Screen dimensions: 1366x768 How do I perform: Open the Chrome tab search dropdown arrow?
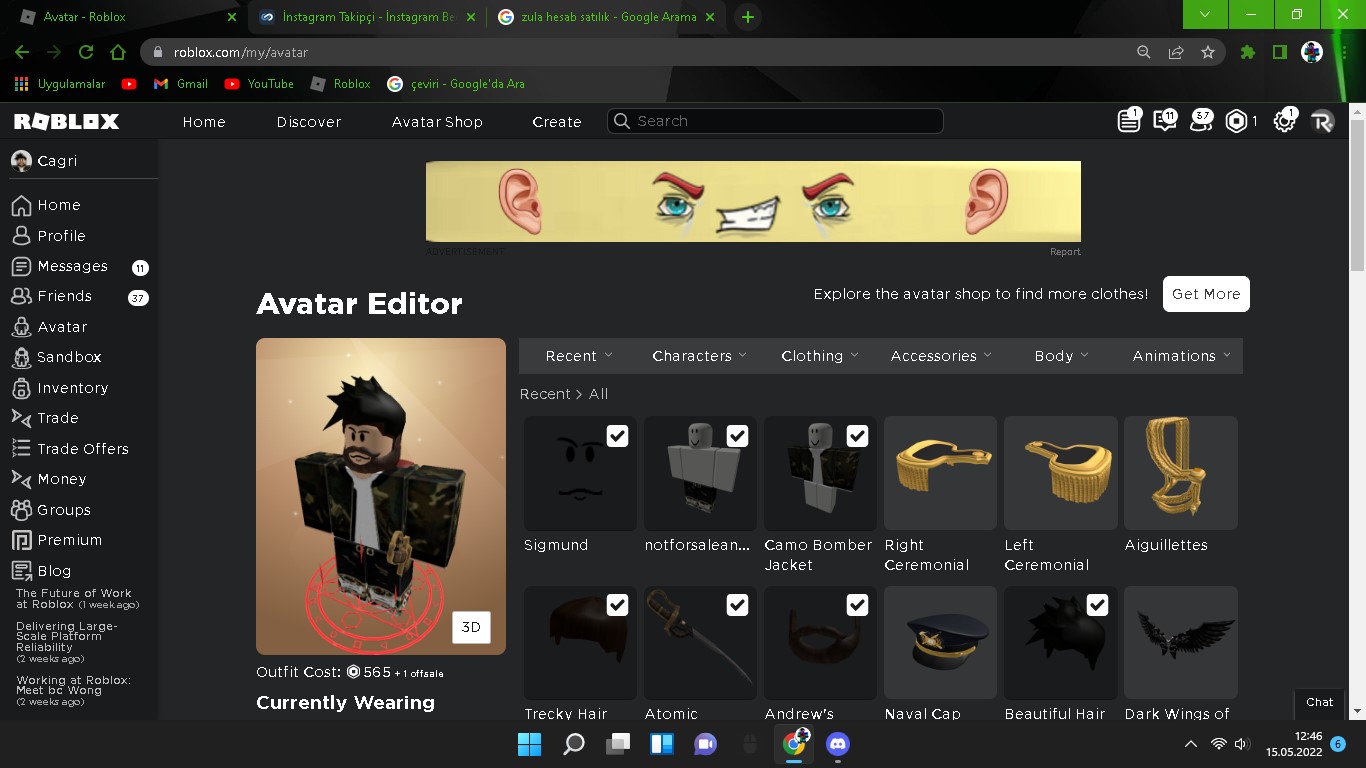(x=1205, y=14)
